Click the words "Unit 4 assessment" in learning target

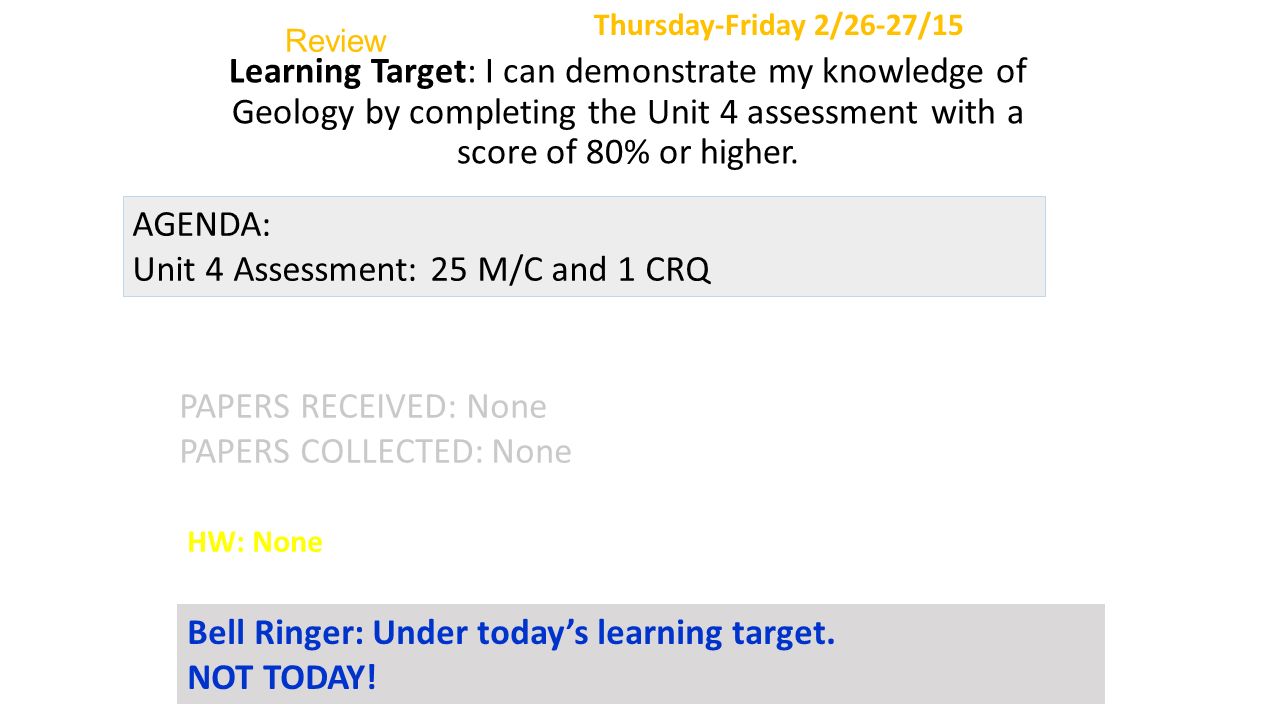point(783,113)
